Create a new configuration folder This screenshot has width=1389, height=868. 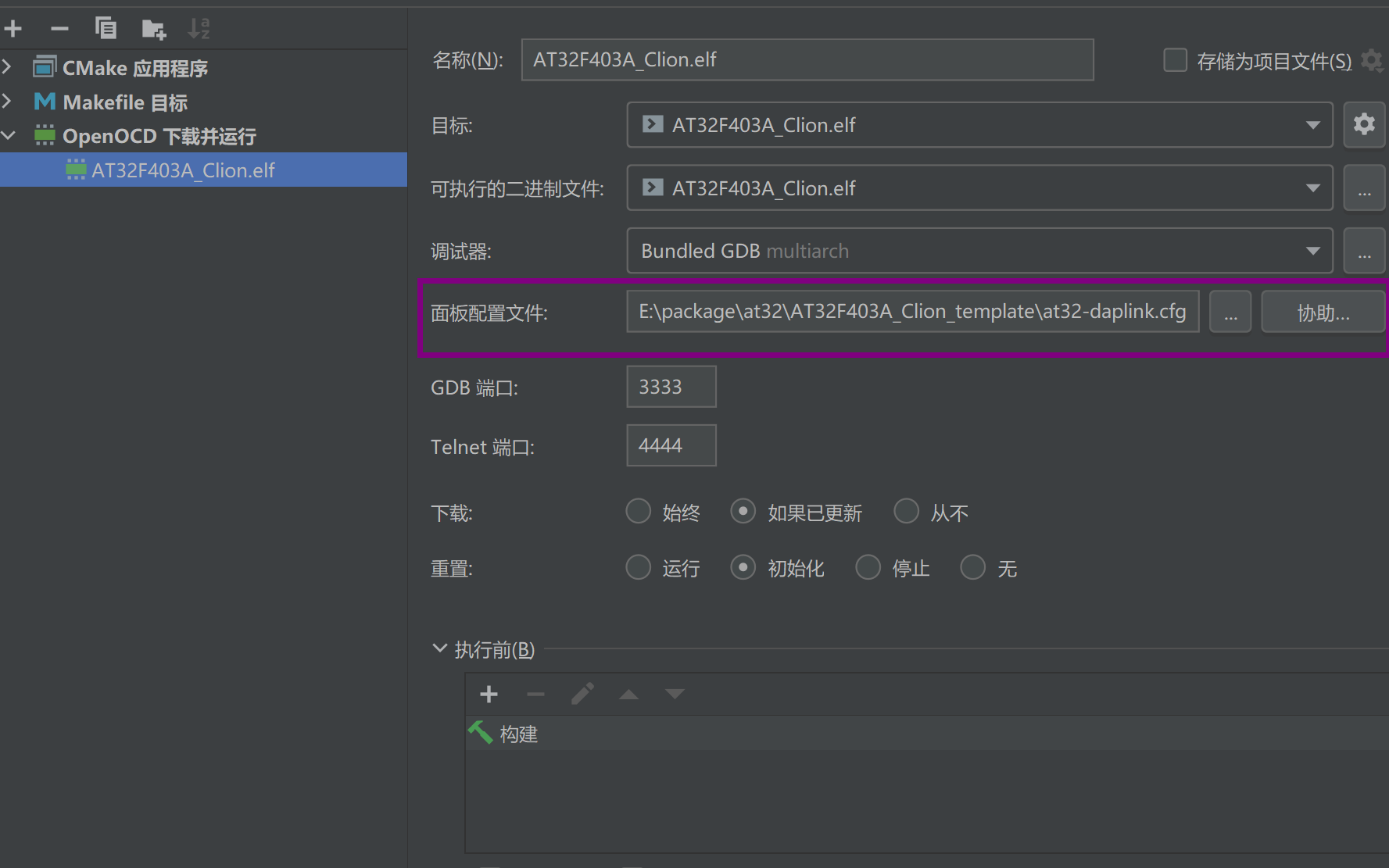(x=153, y=30)
